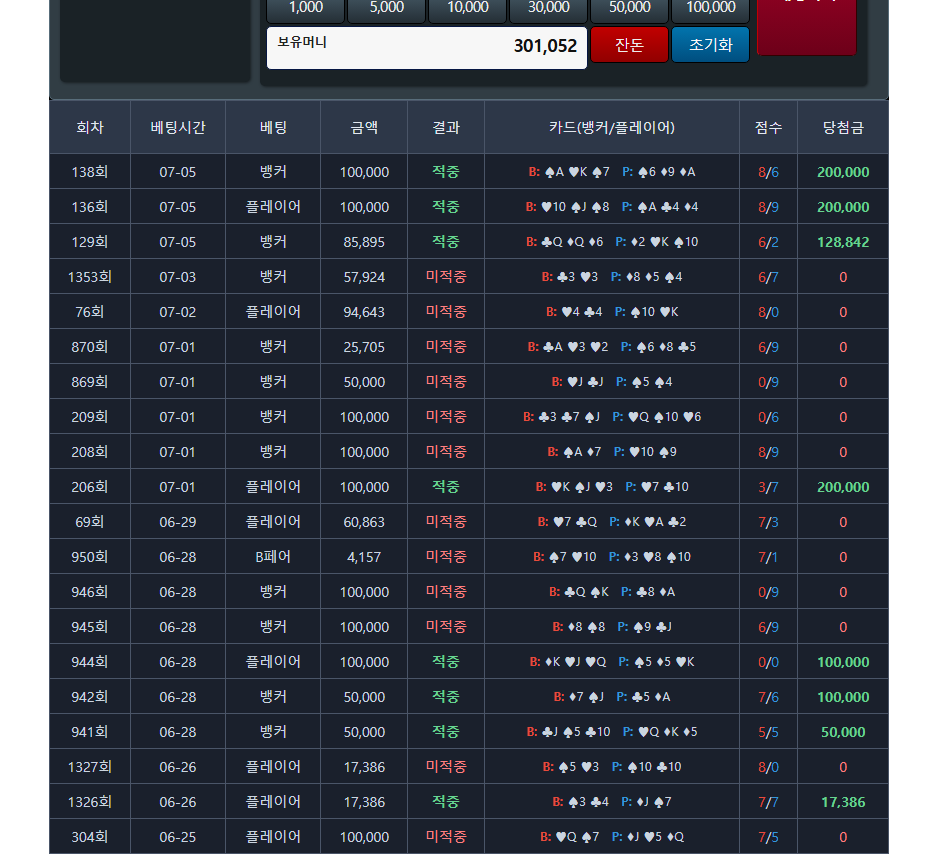Select the 138회 history row

click(469, 172)
